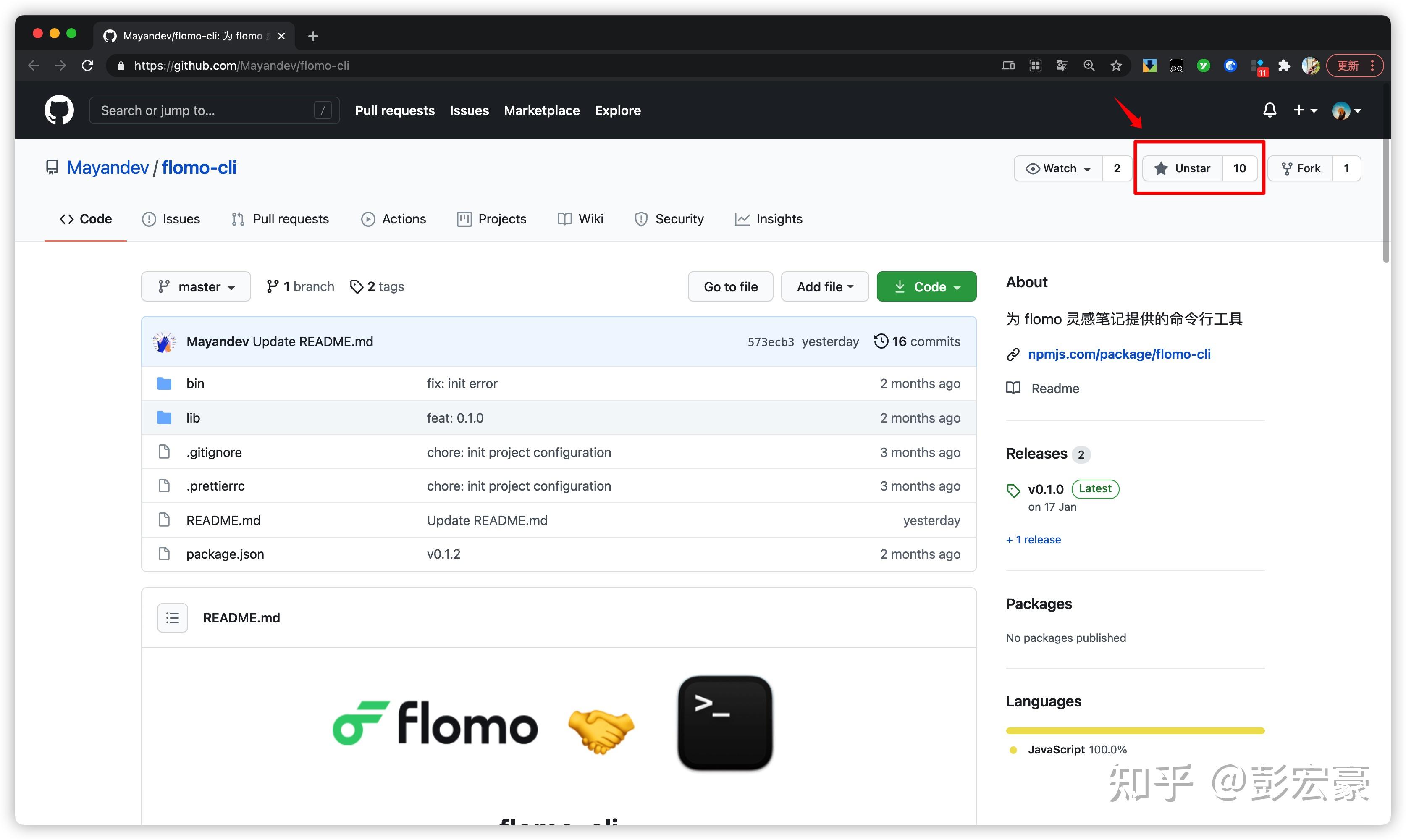1406x840 pixels.
Task: Click the + 1 release link
Action: (x=1033, y=539)
